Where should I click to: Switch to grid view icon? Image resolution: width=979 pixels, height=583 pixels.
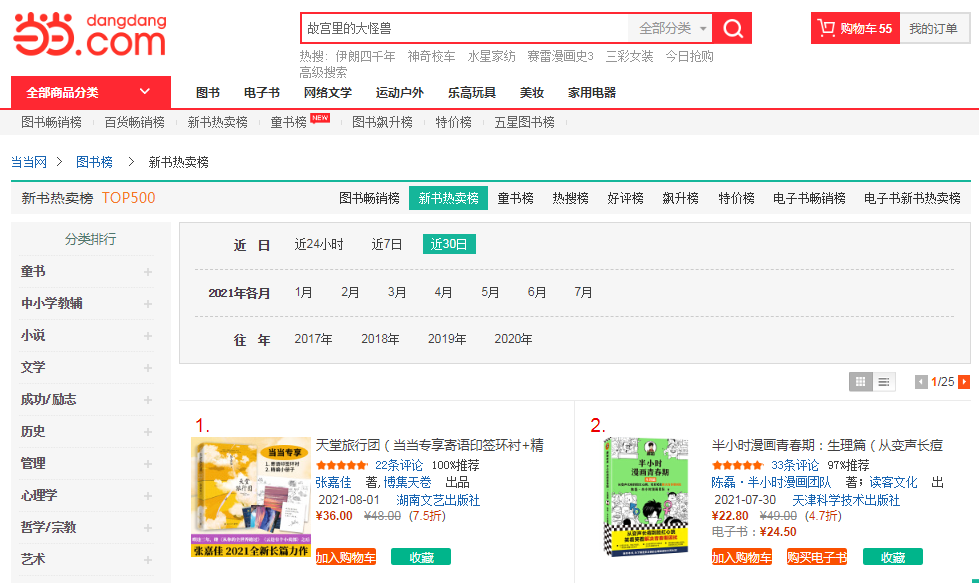coord(860,381)
